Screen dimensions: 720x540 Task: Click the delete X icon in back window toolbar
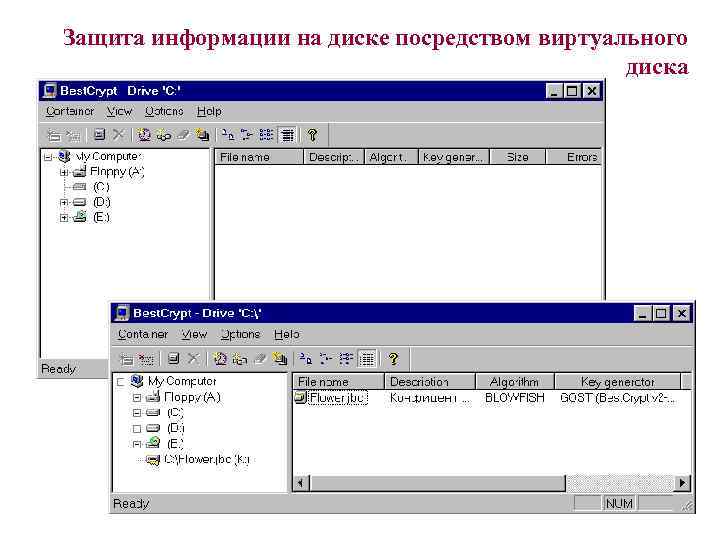pyautogui.click(x=118, y=135)
